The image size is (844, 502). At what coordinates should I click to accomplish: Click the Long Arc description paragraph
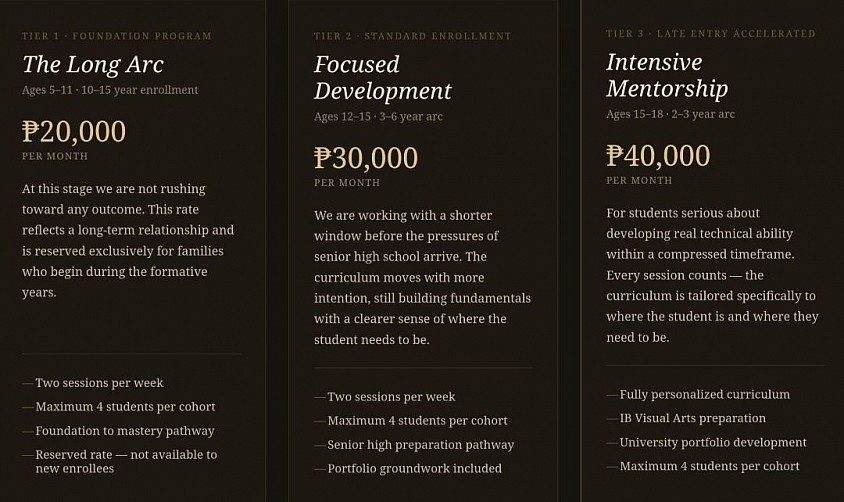click(128, 241)
